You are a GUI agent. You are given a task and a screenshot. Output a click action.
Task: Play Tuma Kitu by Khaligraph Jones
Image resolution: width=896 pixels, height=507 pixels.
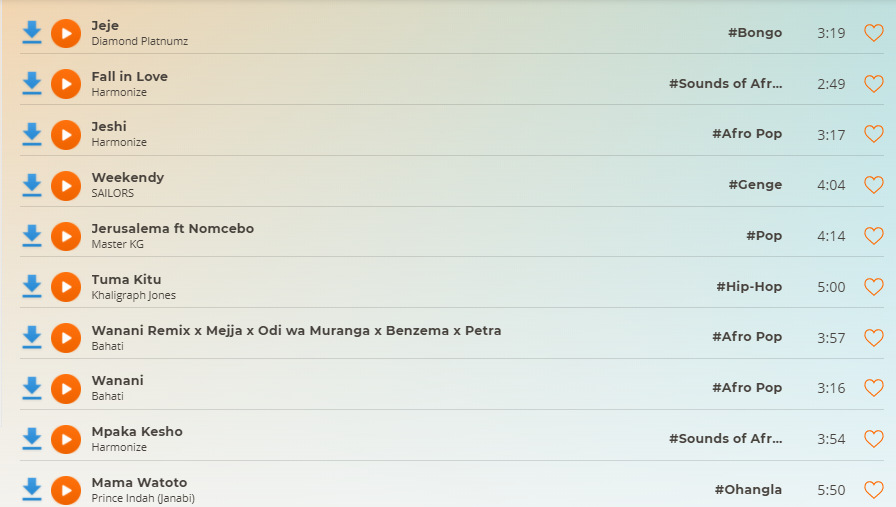pos(66,287)
